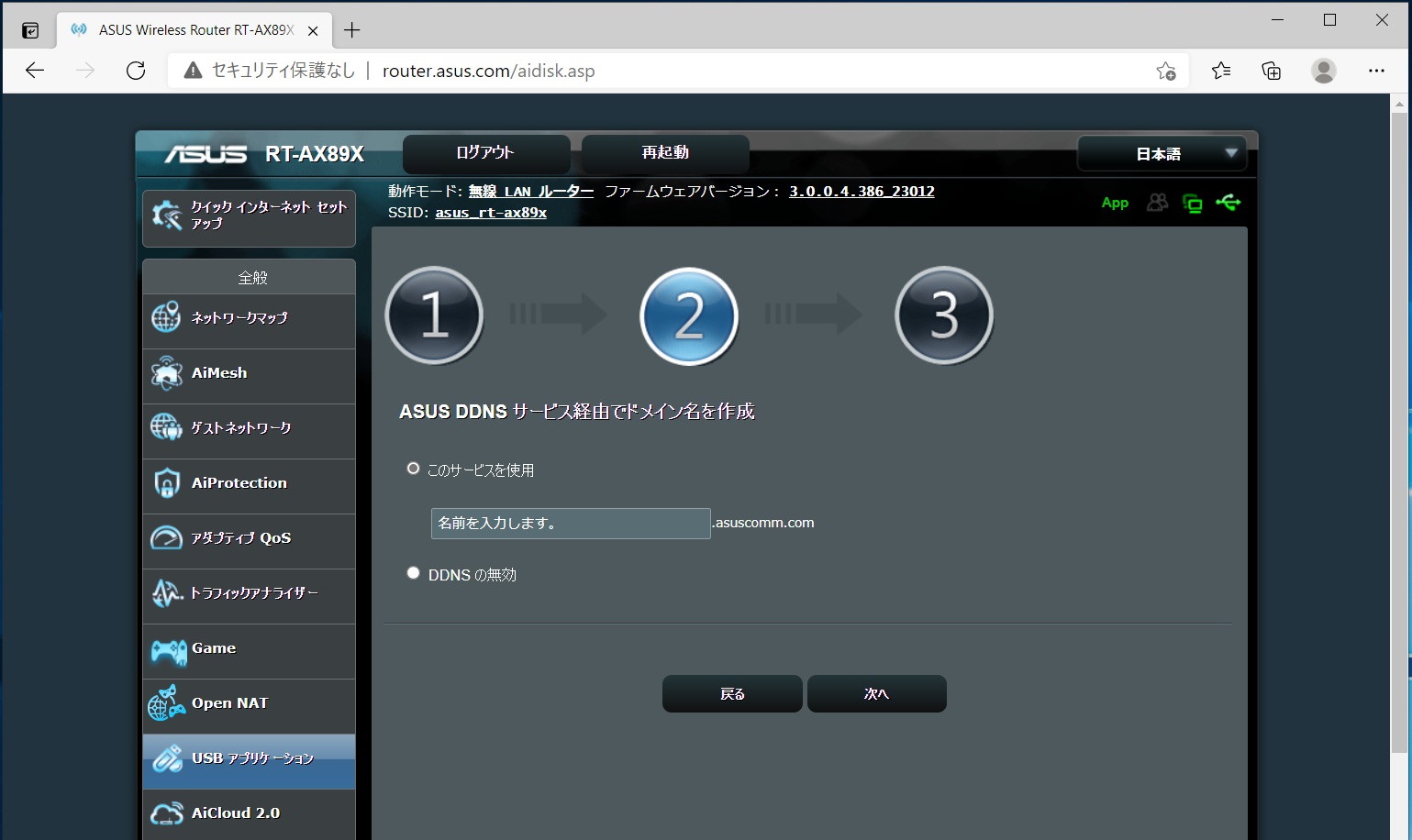Image resolution: width=1412 pixels, height=840 pixels.
Task: Click the green network clients status icon
Action: [1193, 204]
